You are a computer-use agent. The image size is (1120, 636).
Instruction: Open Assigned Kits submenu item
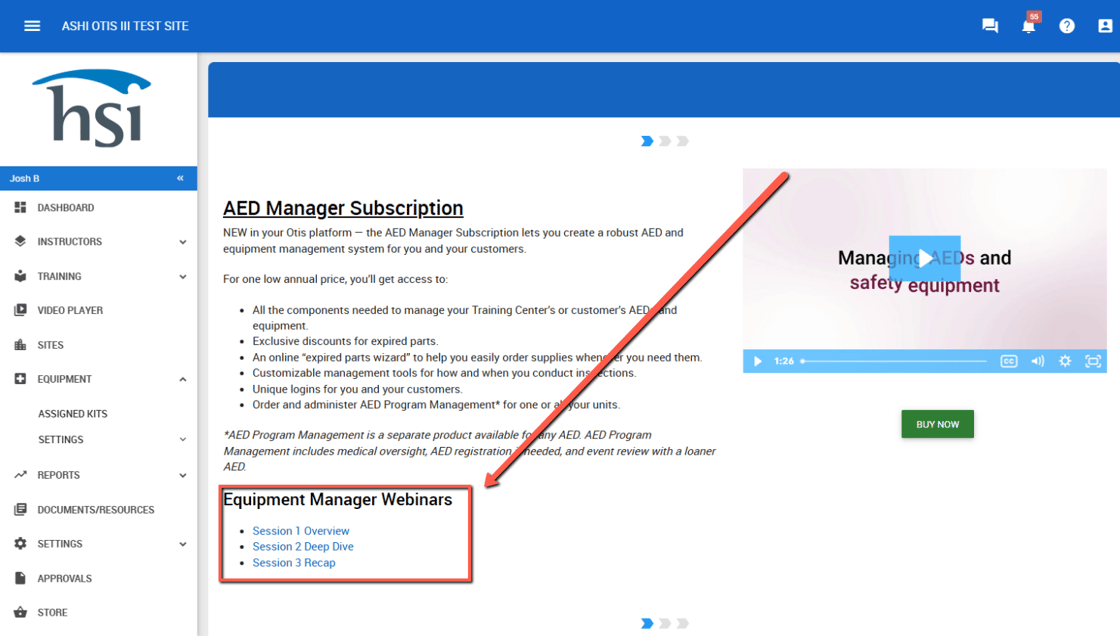click(72, 414)
